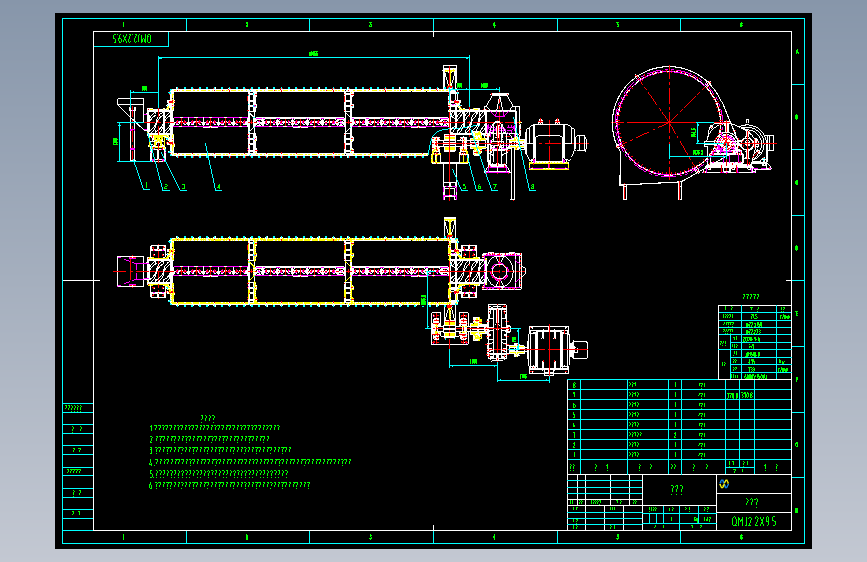The width and height of the screenshot is (867, 562).
Task: Click the blue-yellow logo in the title block
Action: coord(724,484)
